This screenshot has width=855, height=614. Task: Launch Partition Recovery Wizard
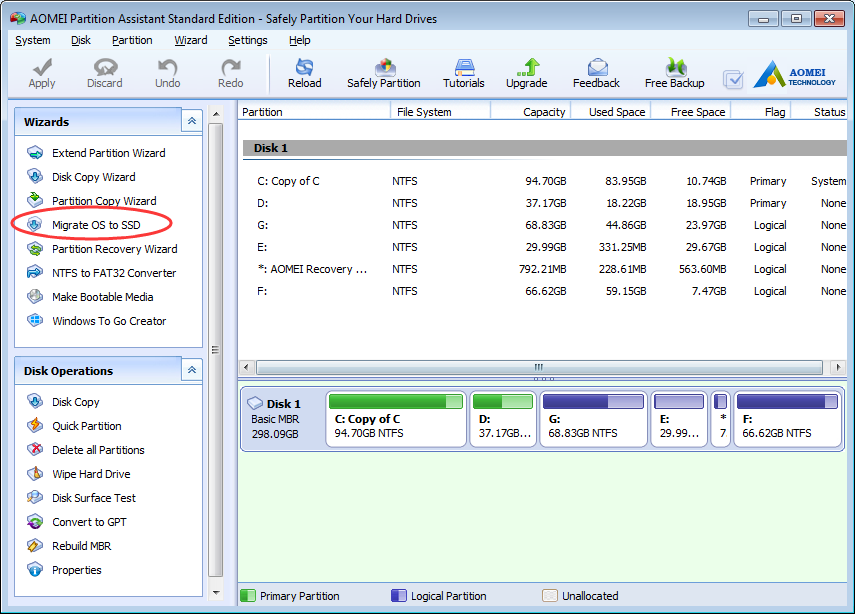(x=102, y=249)
